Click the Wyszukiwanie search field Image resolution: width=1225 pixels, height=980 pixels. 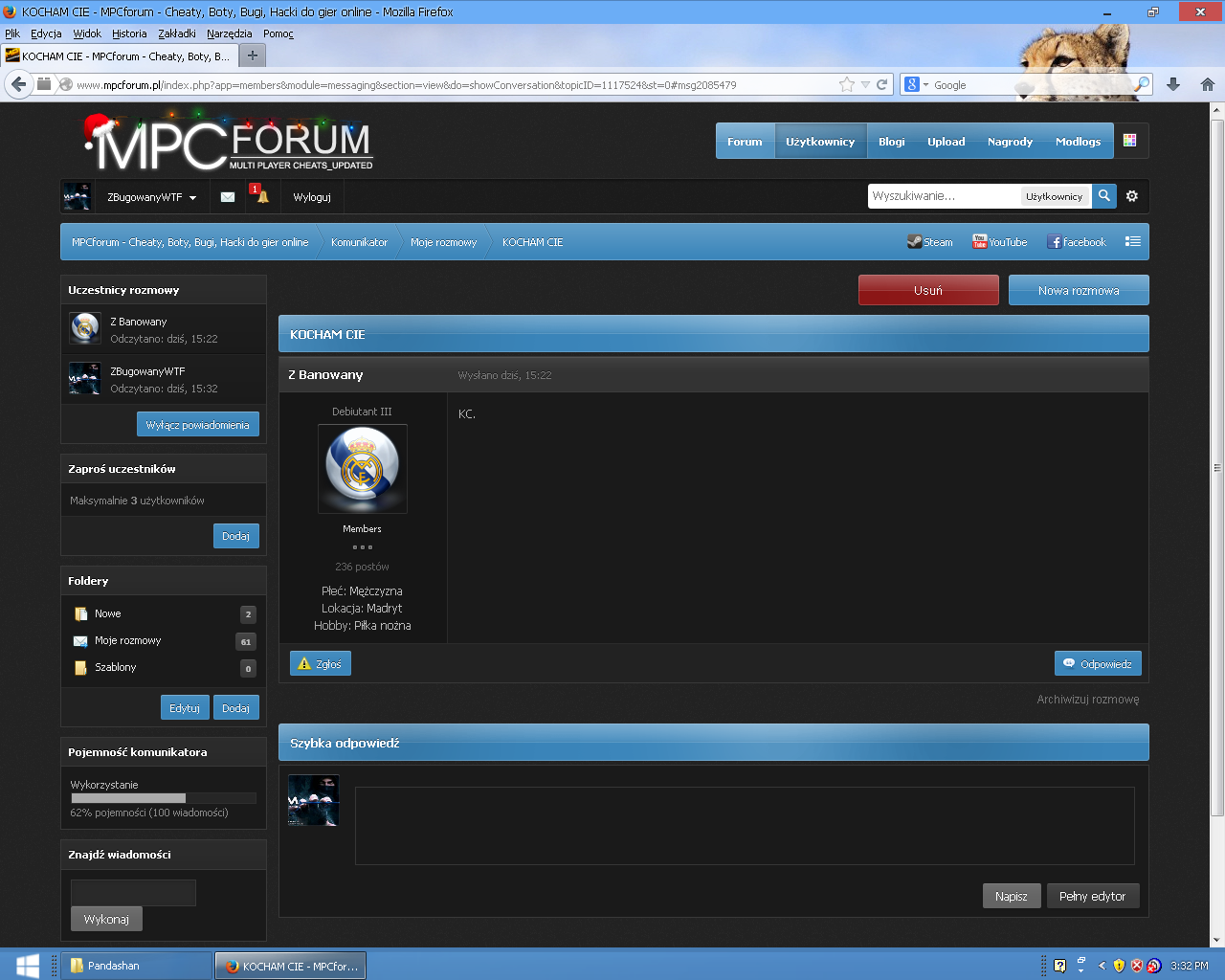(x=944, y=195)
